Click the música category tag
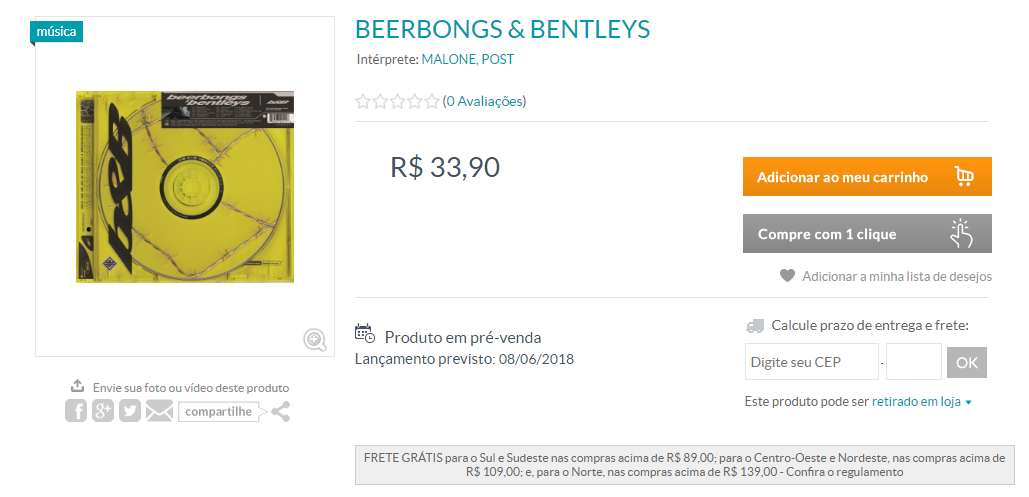1029x497 pixels. 56,32
